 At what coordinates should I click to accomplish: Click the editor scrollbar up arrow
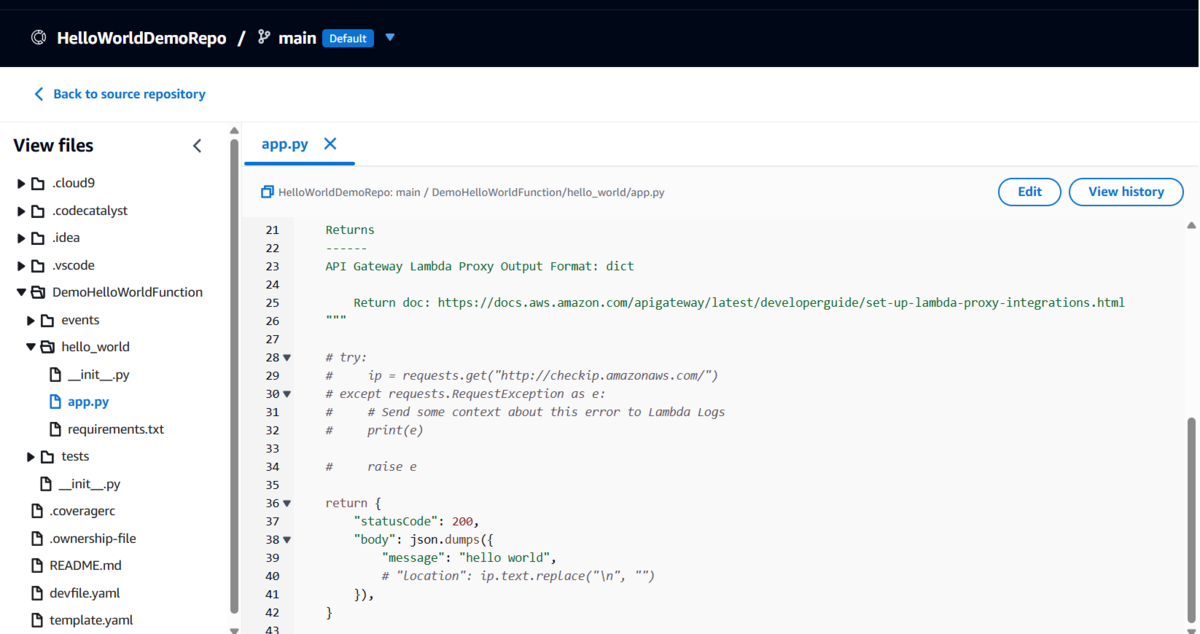(1191, 226)
